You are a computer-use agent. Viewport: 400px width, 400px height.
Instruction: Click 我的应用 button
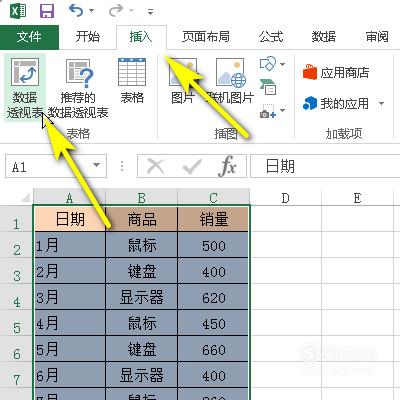click(x=336, y=104)
